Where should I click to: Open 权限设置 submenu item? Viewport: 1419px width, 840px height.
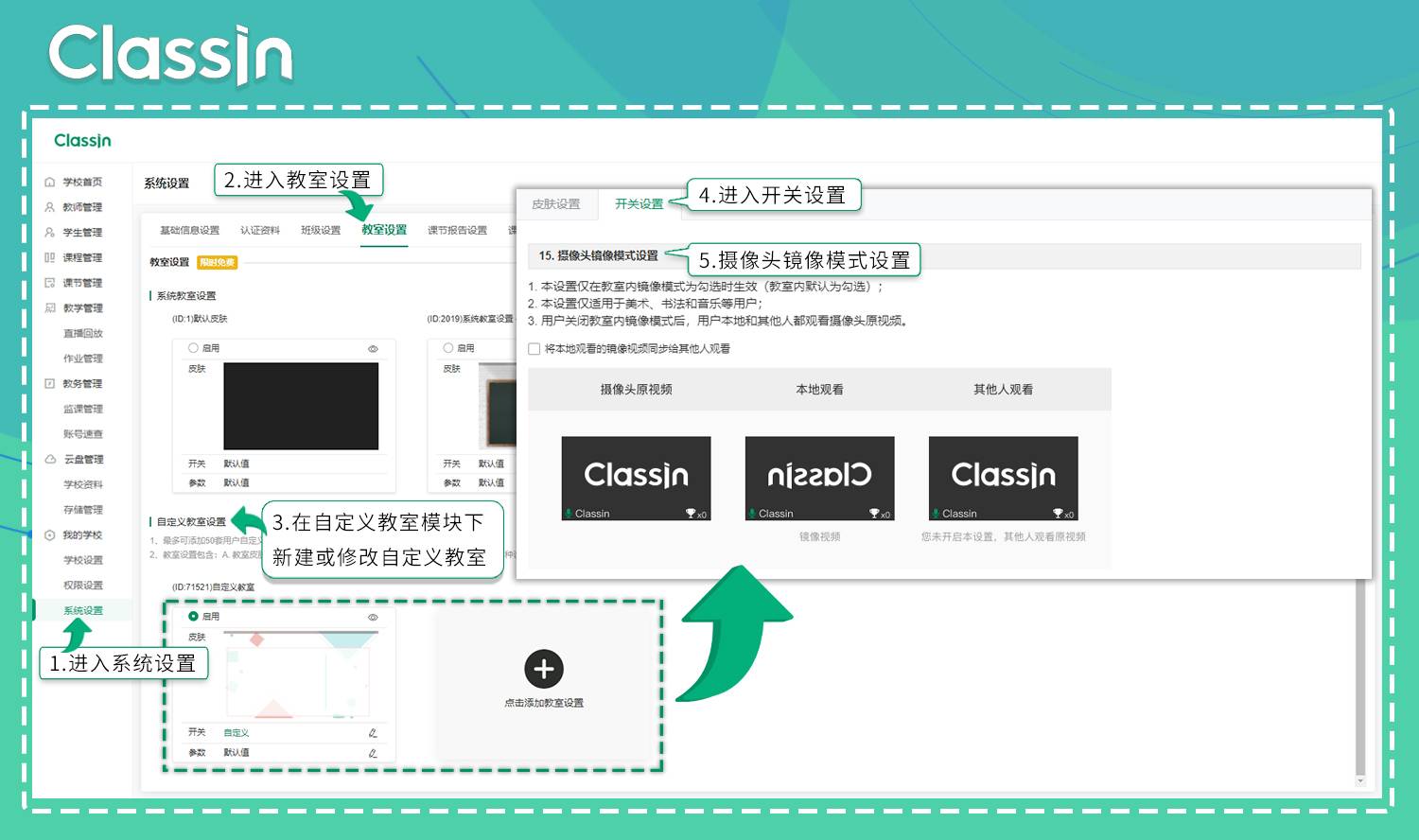[x=83, y=585]
